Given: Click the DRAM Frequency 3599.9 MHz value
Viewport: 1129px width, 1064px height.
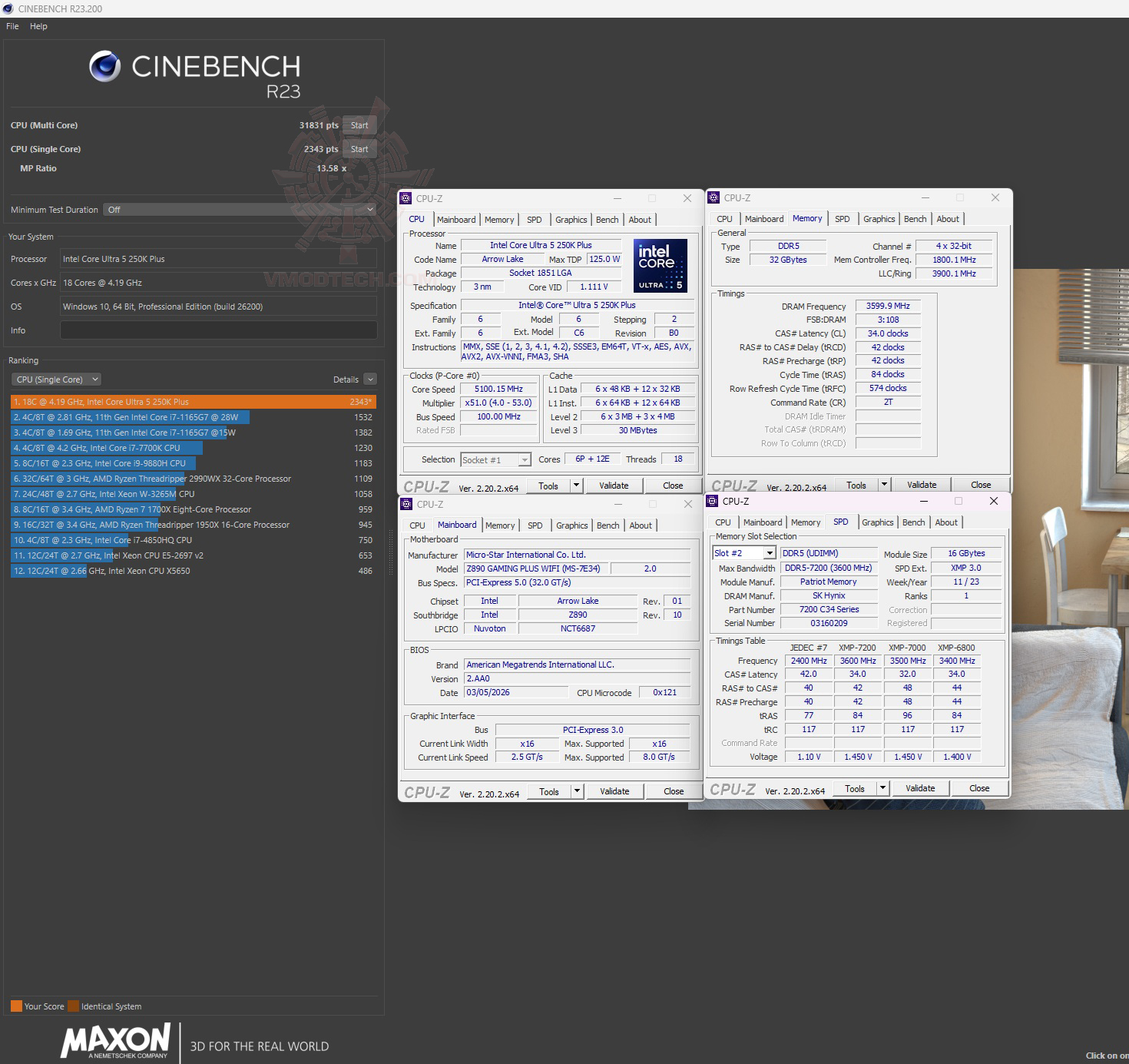Looking at the screenshot, I should pyautogui.click(x=888, y=306).
